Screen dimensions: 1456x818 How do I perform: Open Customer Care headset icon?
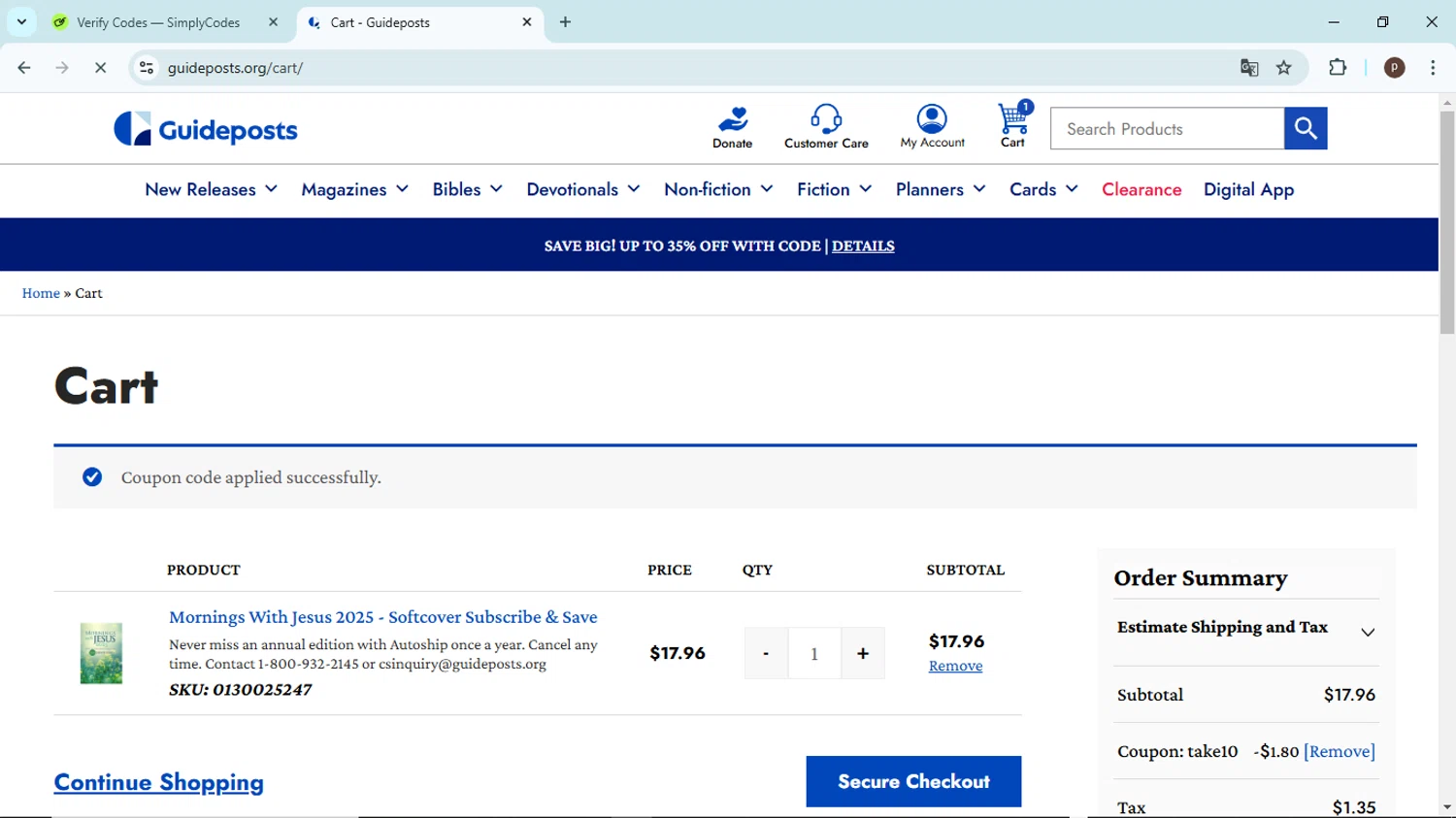tap(826, 127)
